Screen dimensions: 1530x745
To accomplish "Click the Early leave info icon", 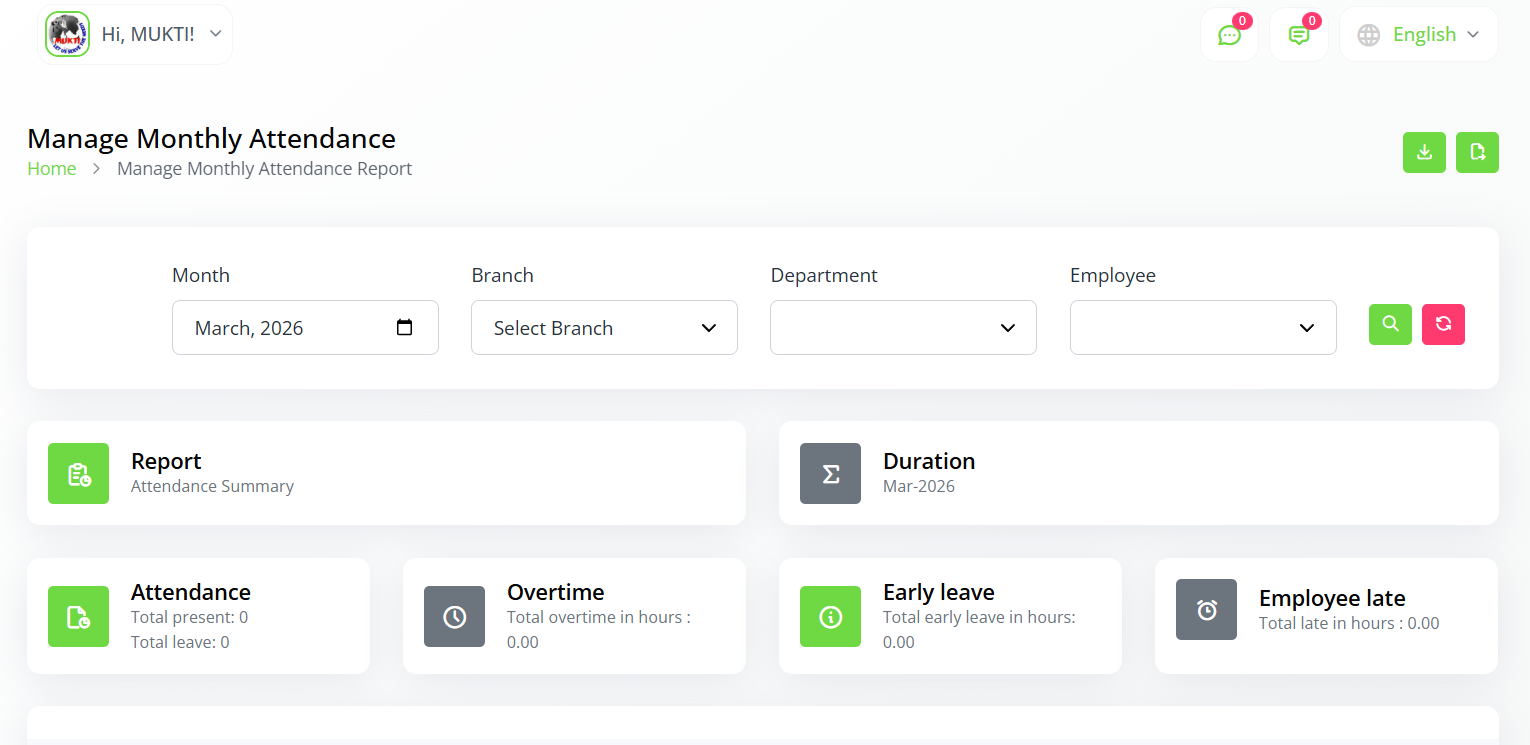I will [x=830, y=616].
